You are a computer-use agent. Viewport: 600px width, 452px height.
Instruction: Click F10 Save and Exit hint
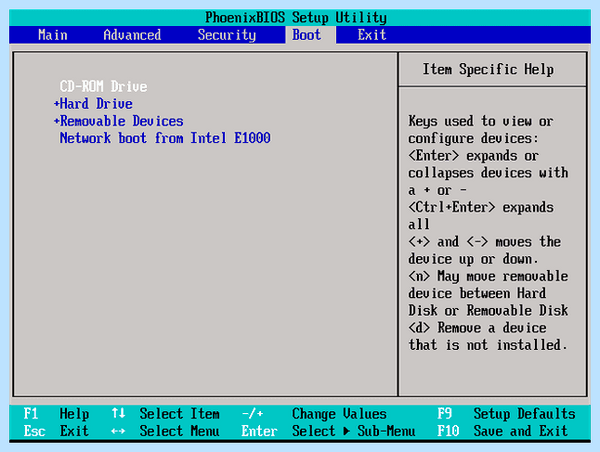click(x=502, y=431)
